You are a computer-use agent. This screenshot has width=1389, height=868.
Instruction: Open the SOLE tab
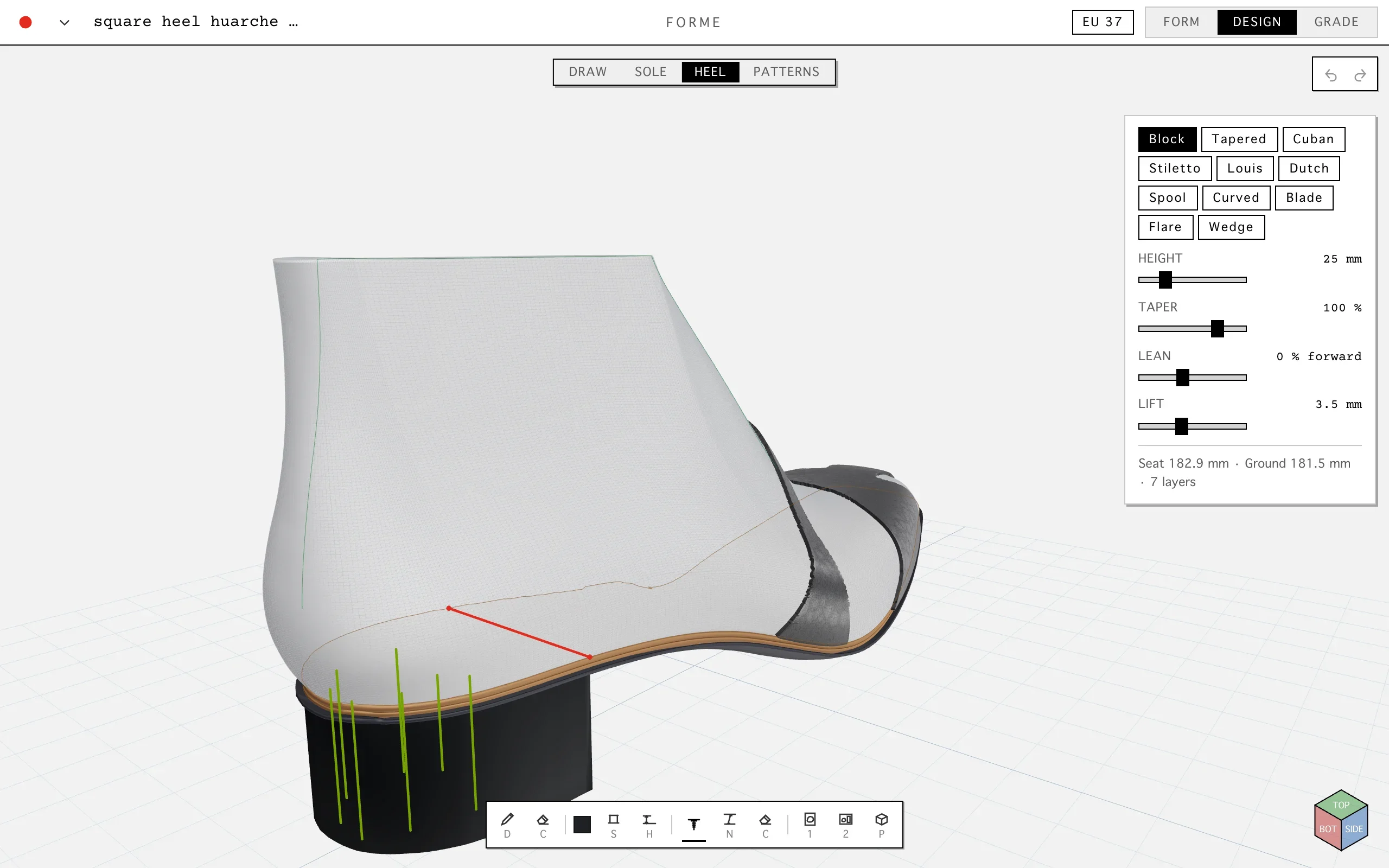coord(651,72)
